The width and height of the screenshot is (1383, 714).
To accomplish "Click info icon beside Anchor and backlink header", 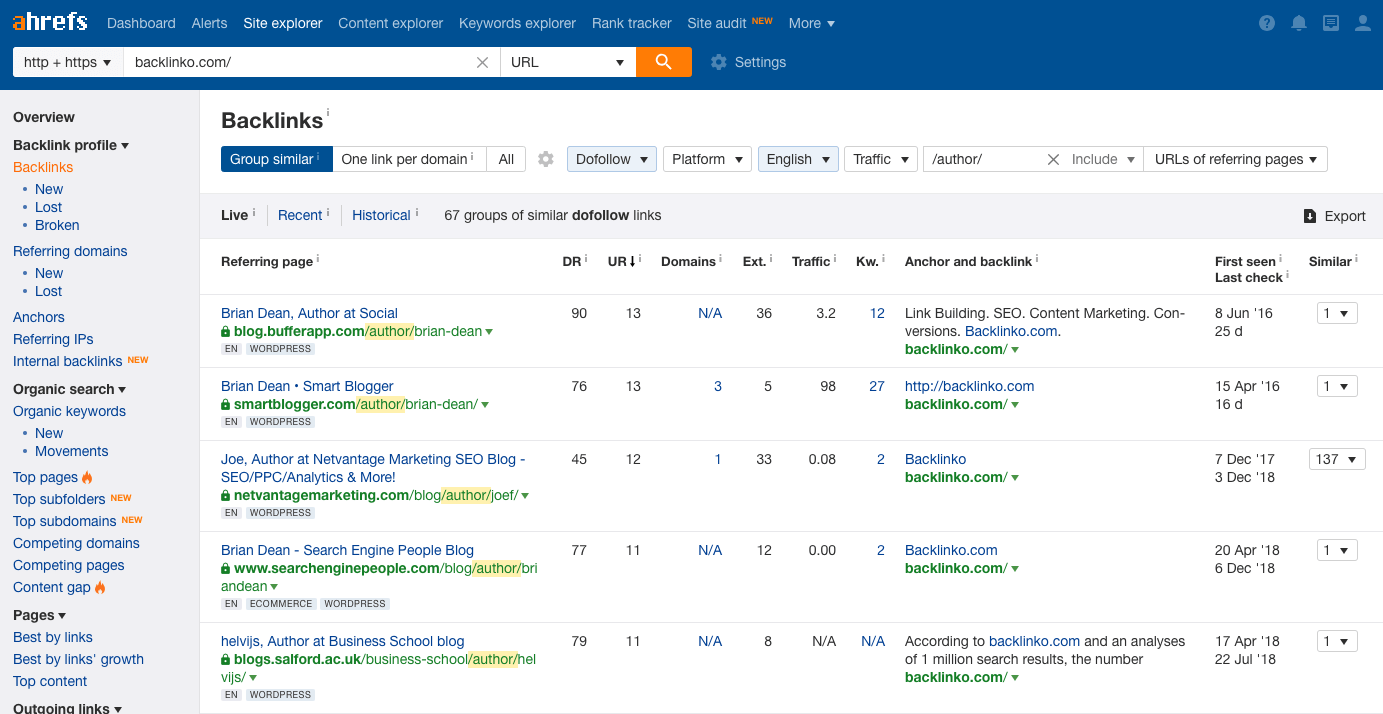I will (1037, 258).
